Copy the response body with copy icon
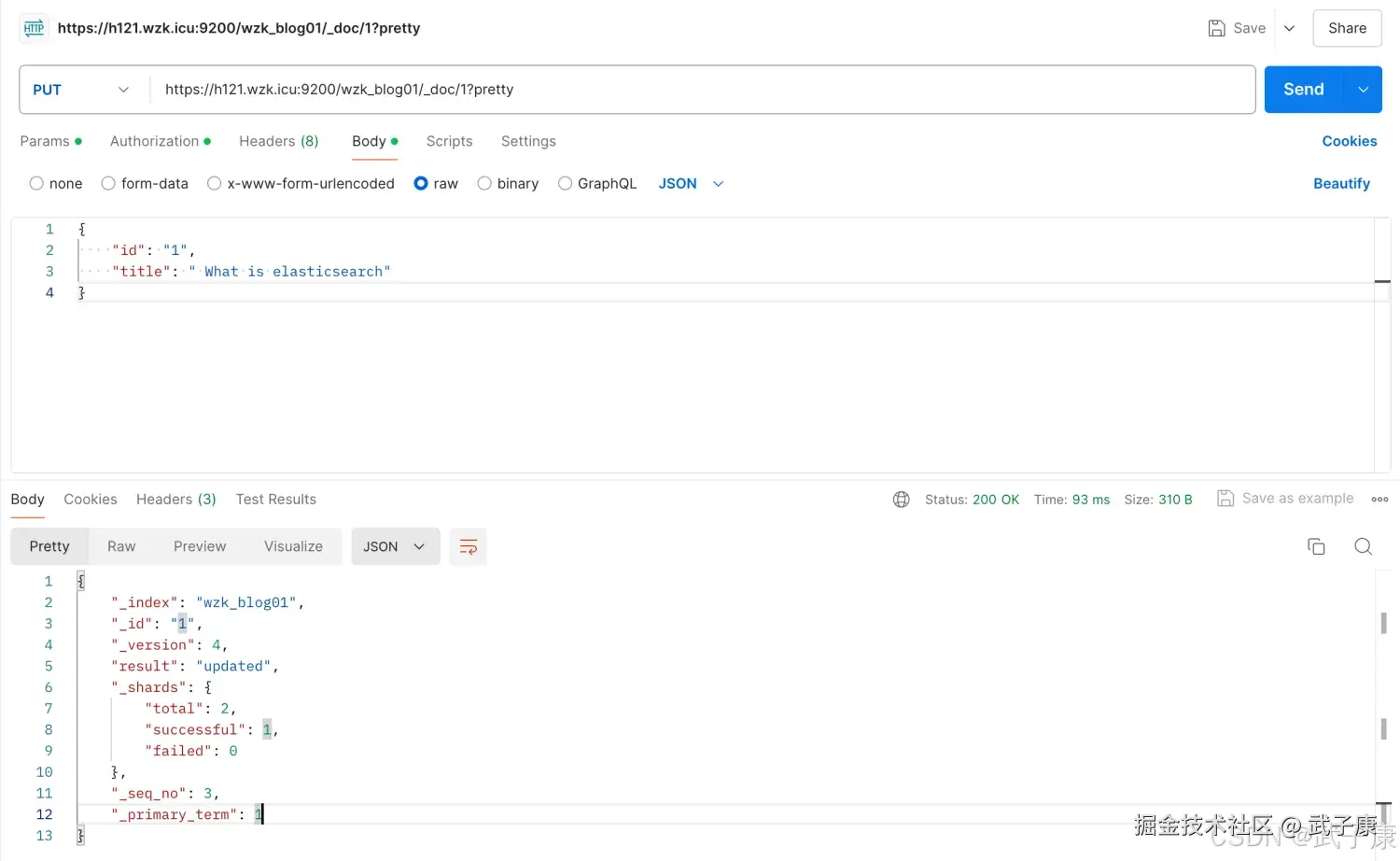This screenshot has width=1400, height=861. coord(1316,546)
